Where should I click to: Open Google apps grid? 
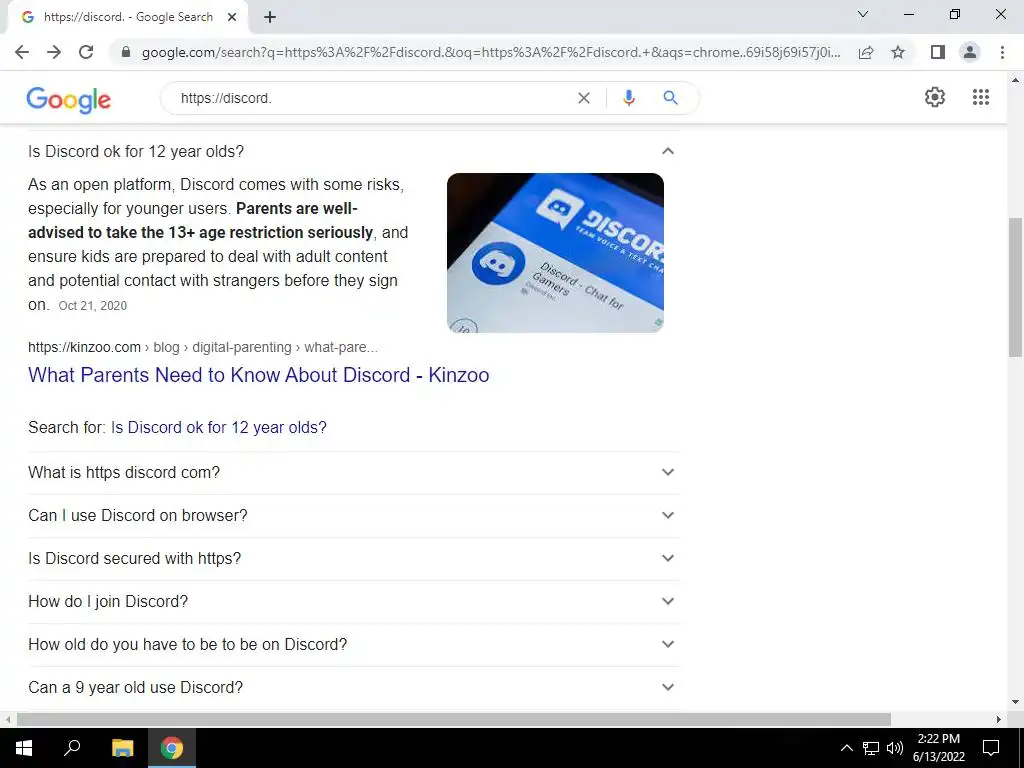980,97
